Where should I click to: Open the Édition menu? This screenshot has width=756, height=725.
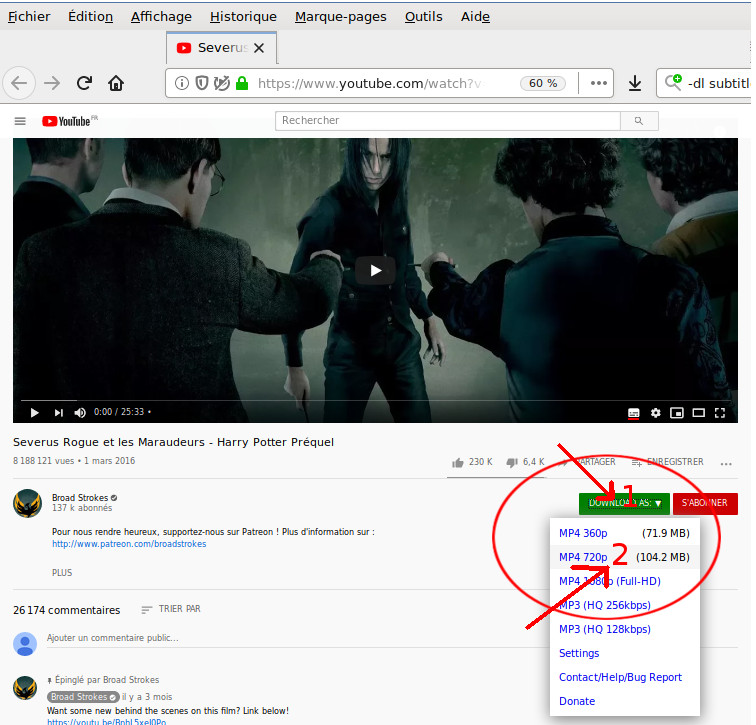90,17
